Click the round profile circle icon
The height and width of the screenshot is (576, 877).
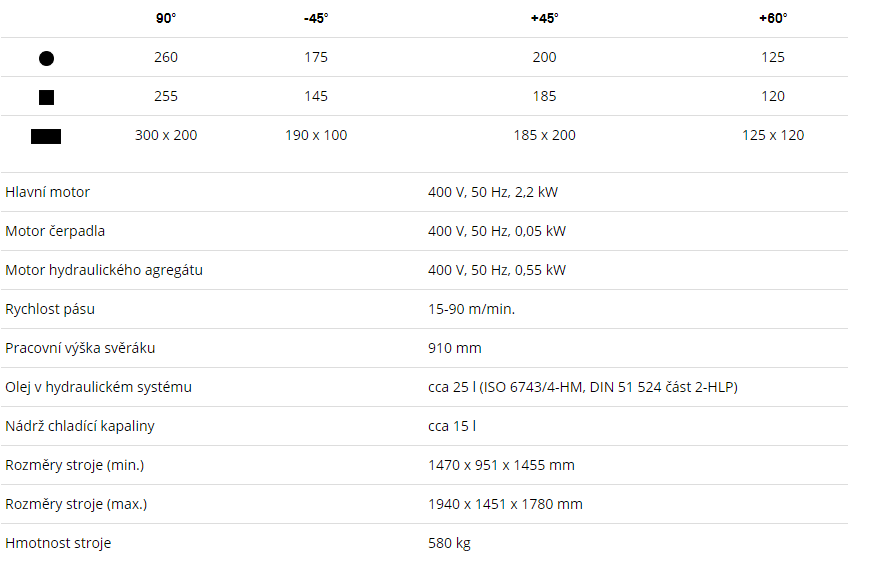click(x=46, y=58)
